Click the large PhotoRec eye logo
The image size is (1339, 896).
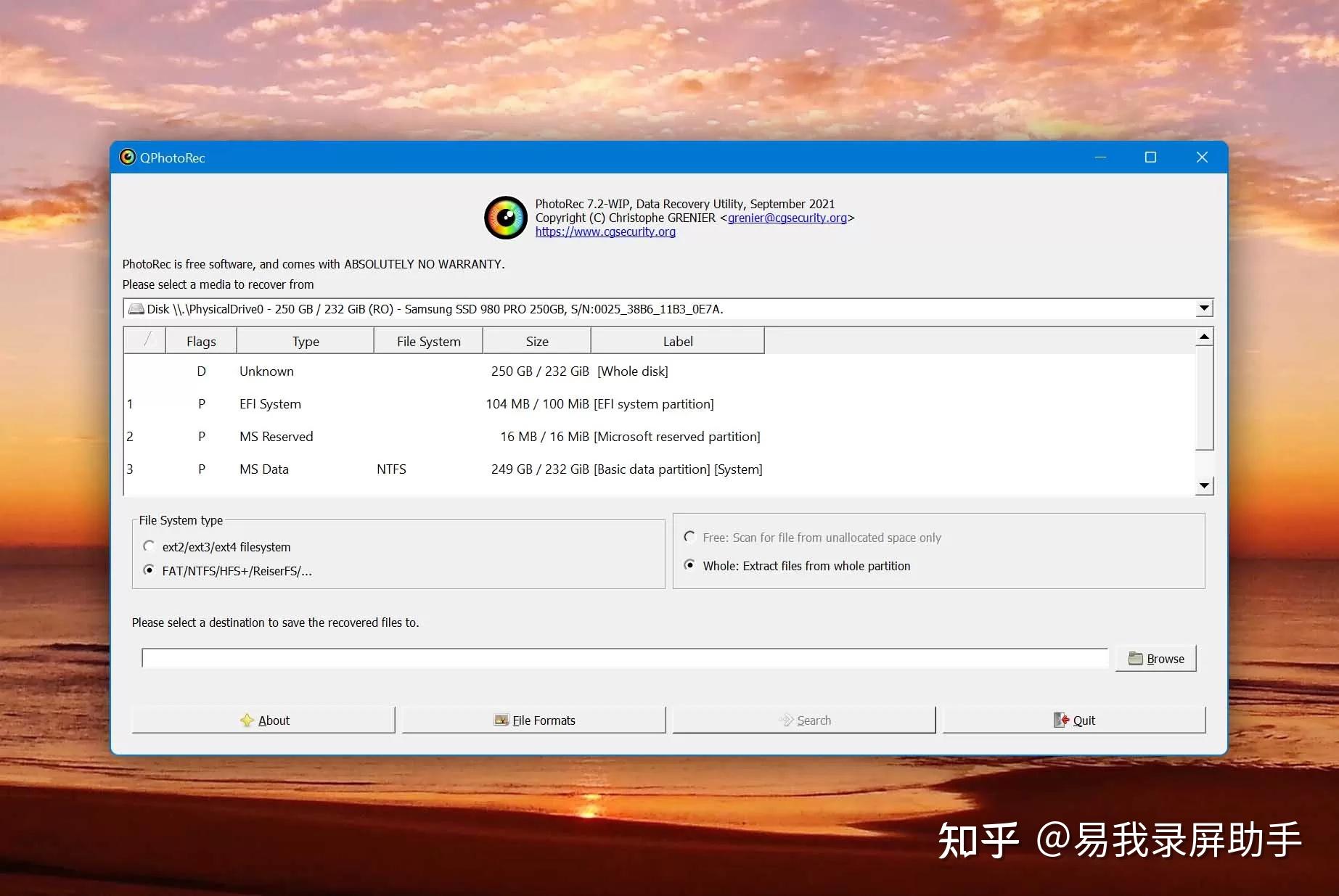(x=506, y=218)
